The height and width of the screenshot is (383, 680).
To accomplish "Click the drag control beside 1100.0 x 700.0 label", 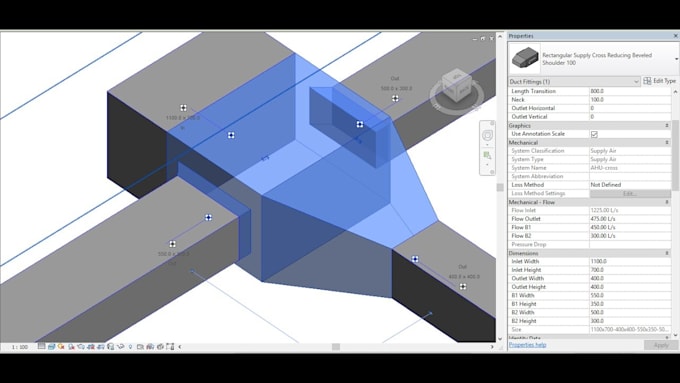I will (x=183, y=108).
